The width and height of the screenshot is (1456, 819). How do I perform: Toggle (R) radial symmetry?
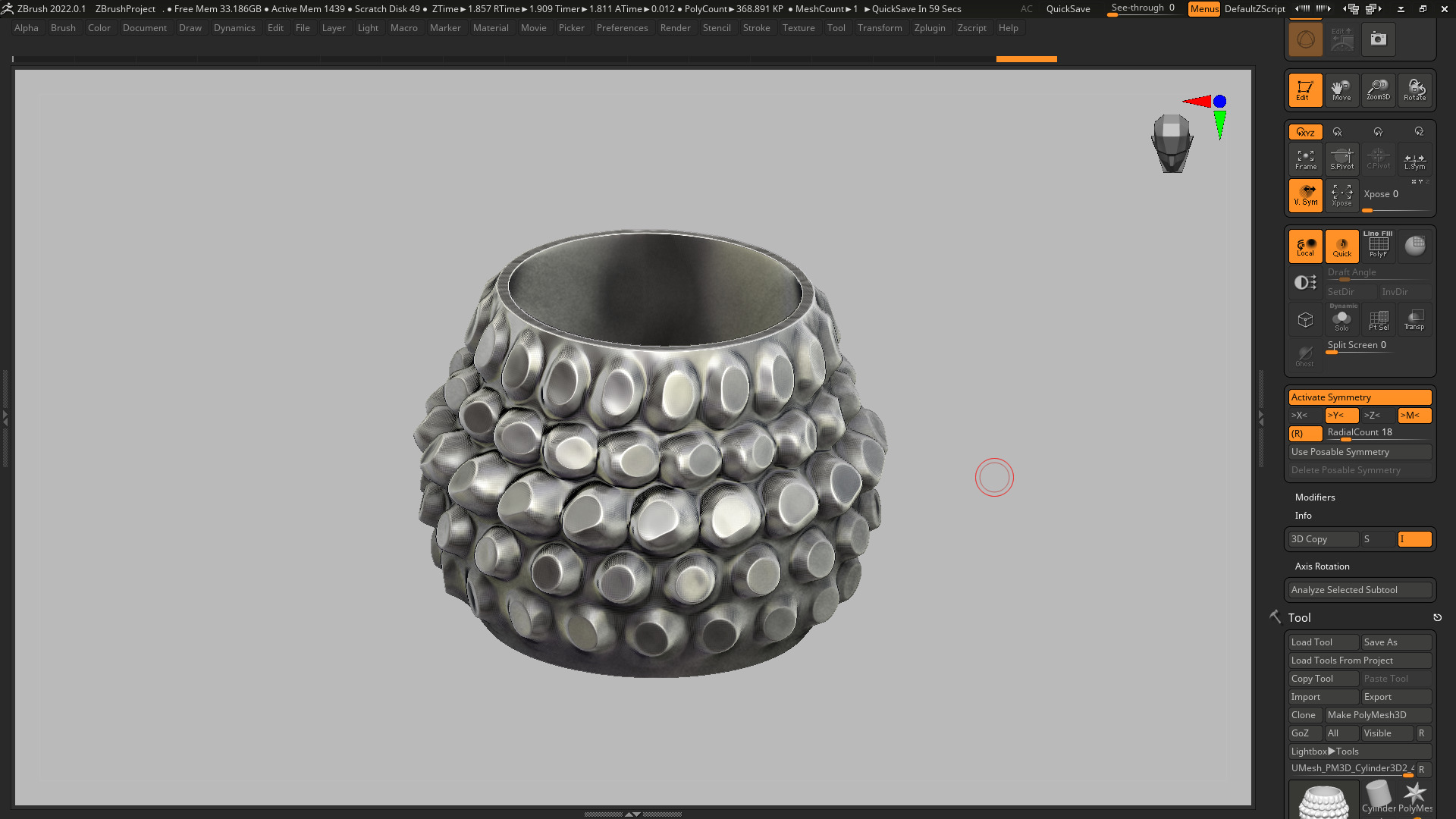pos(1305,434)
